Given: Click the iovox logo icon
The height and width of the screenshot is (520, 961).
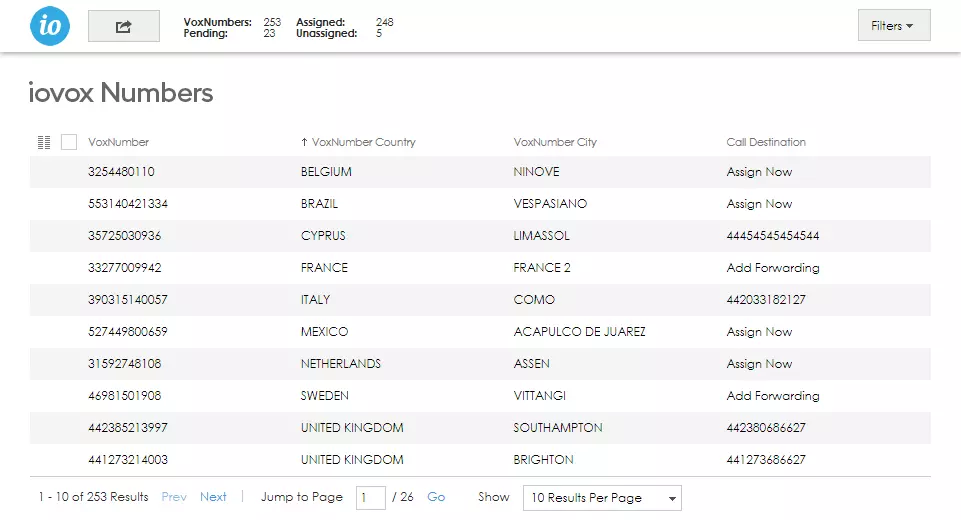Looking at the screenshot, I should pyautogui.click(x=50, y=26).
